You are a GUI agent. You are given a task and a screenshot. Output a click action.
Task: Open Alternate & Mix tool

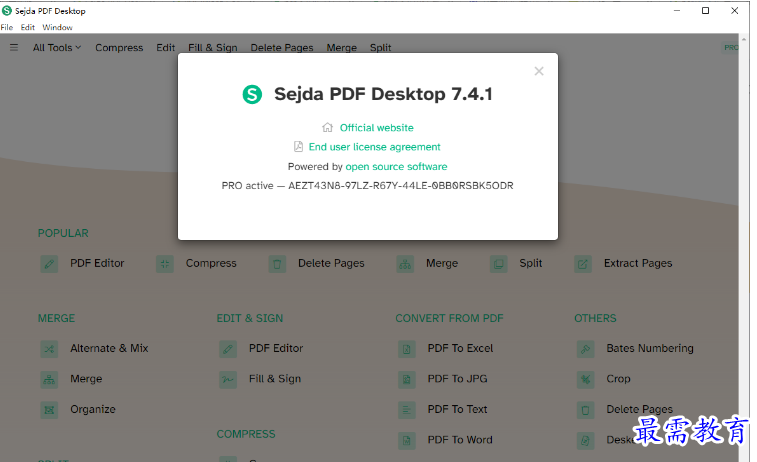click(x=109, y=349)
